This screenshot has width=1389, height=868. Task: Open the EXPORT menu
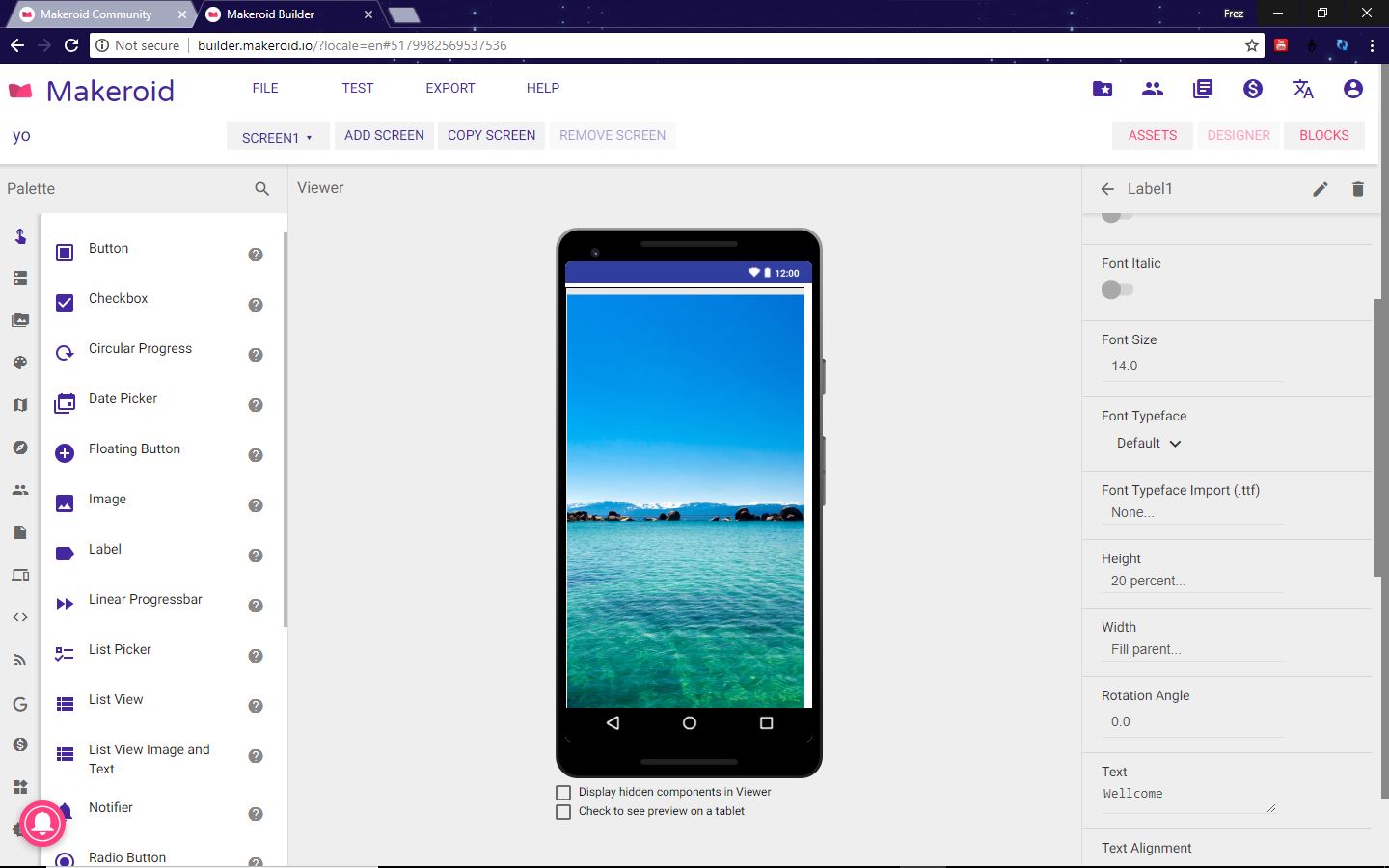pos(449,88)
